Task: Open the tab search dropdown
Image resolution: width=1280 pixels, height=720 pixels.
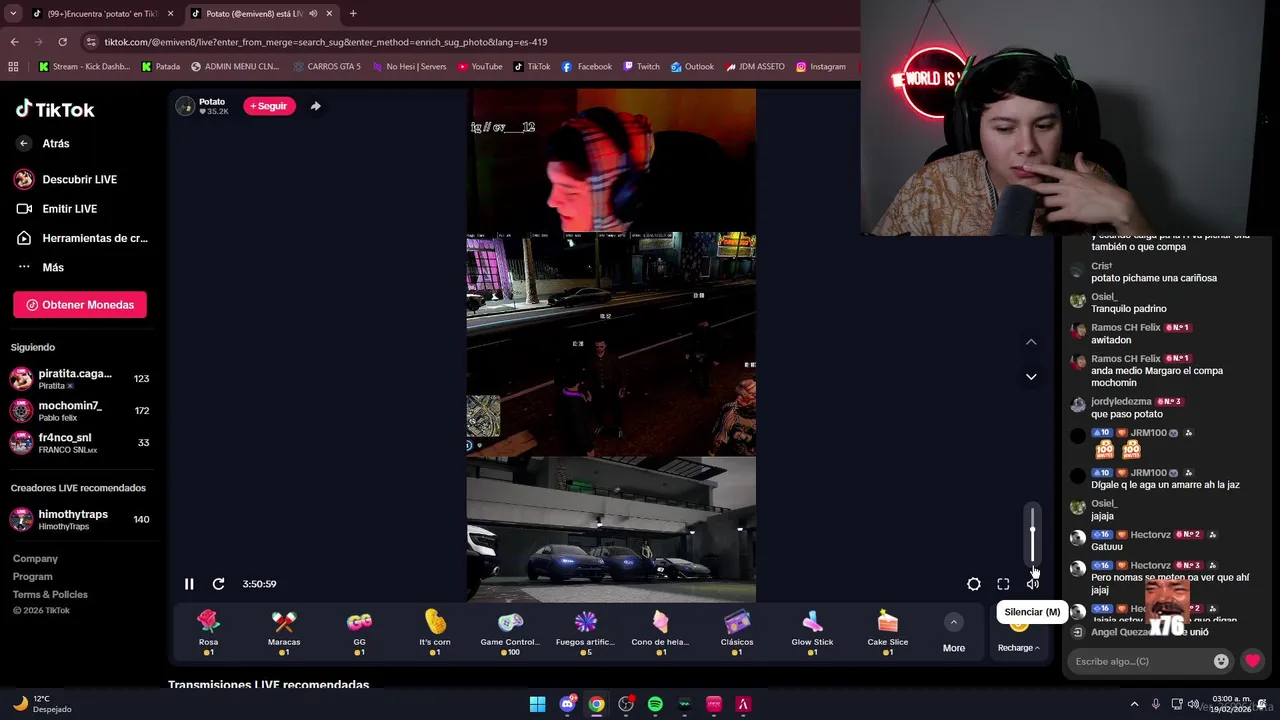Action: pos(13,14)
